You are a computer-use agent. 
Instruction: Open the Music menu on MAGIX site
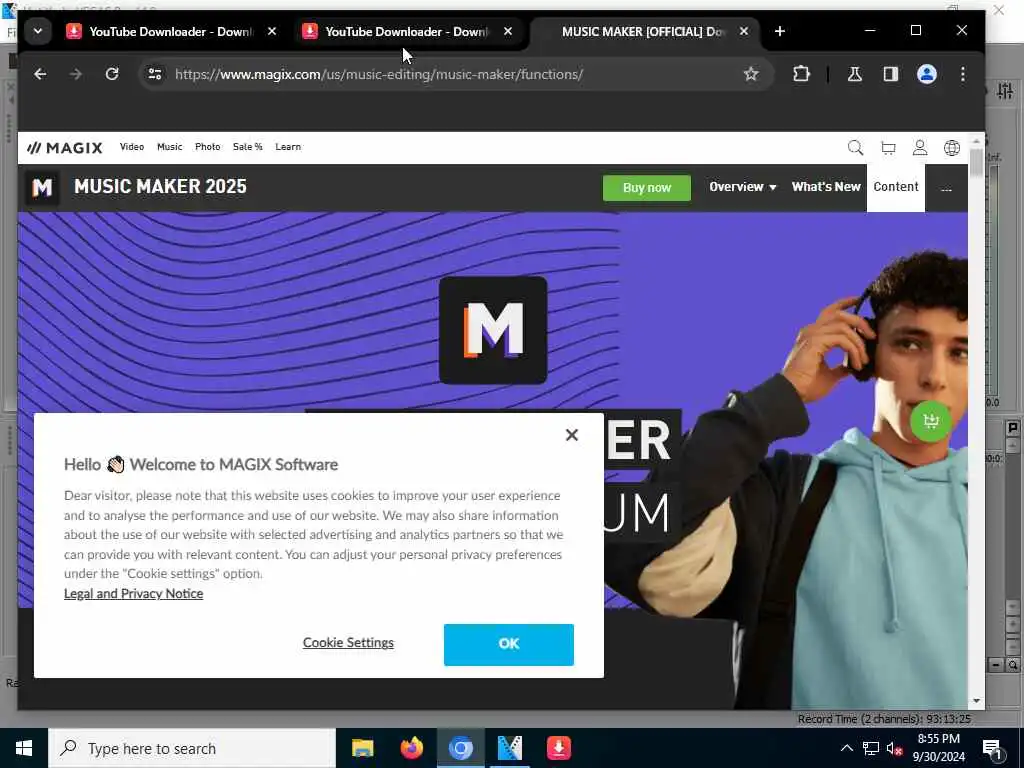[170, 147]
